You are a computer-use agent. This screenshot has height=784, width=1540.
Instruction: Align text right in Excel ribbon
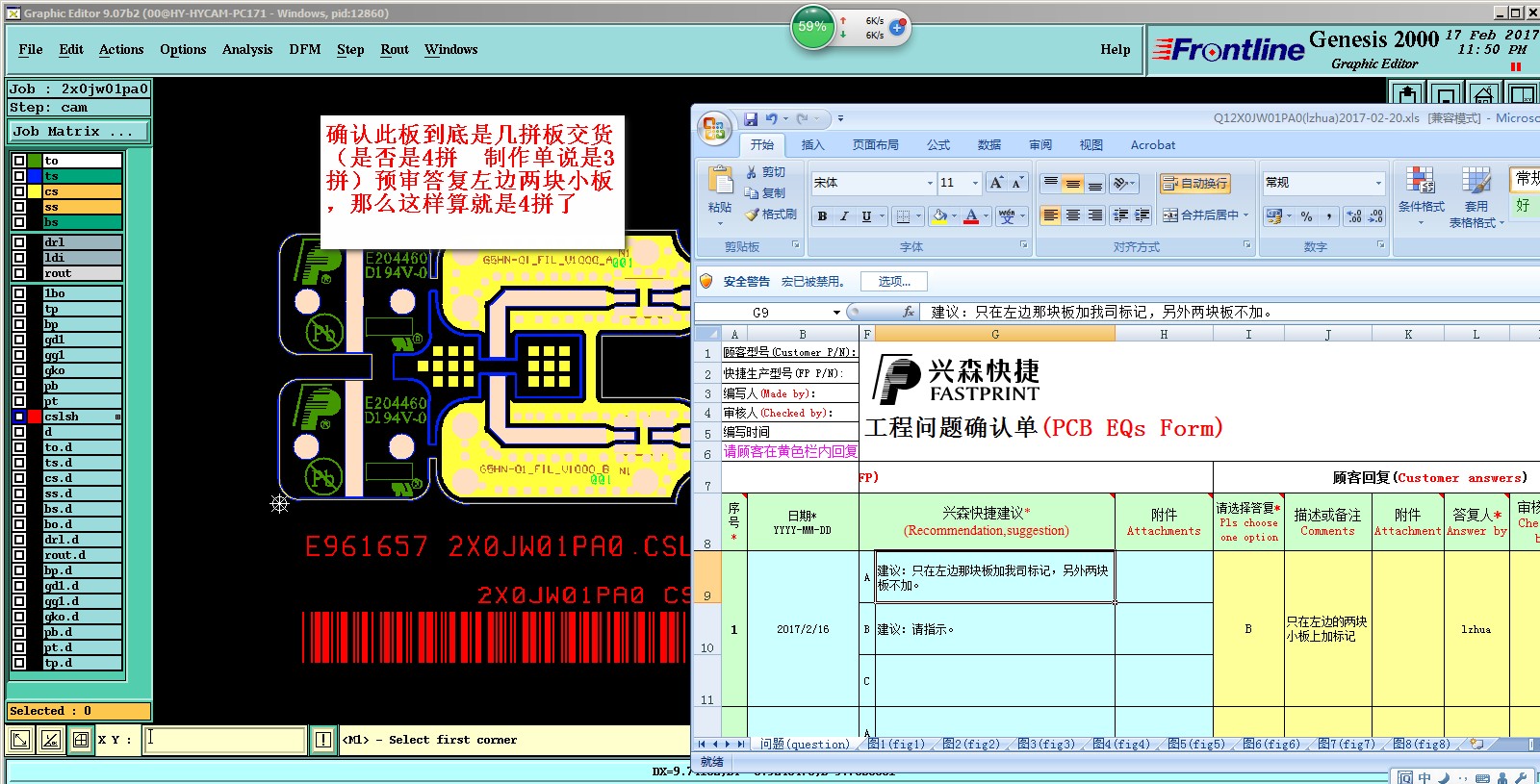[x=1095, y=215]
